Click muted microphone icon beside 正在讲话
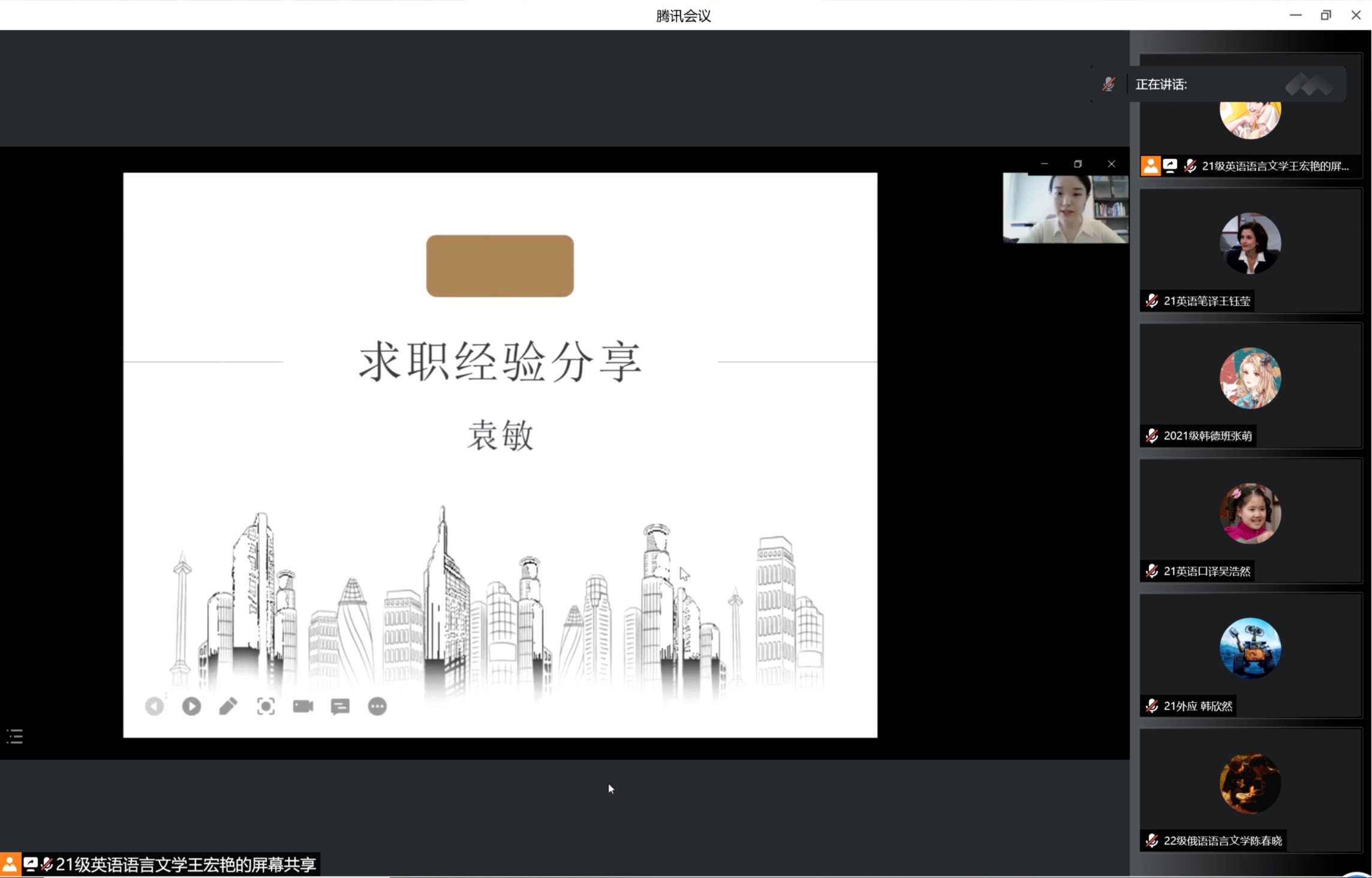1372x878 pixels. (x=1108, y=85)
